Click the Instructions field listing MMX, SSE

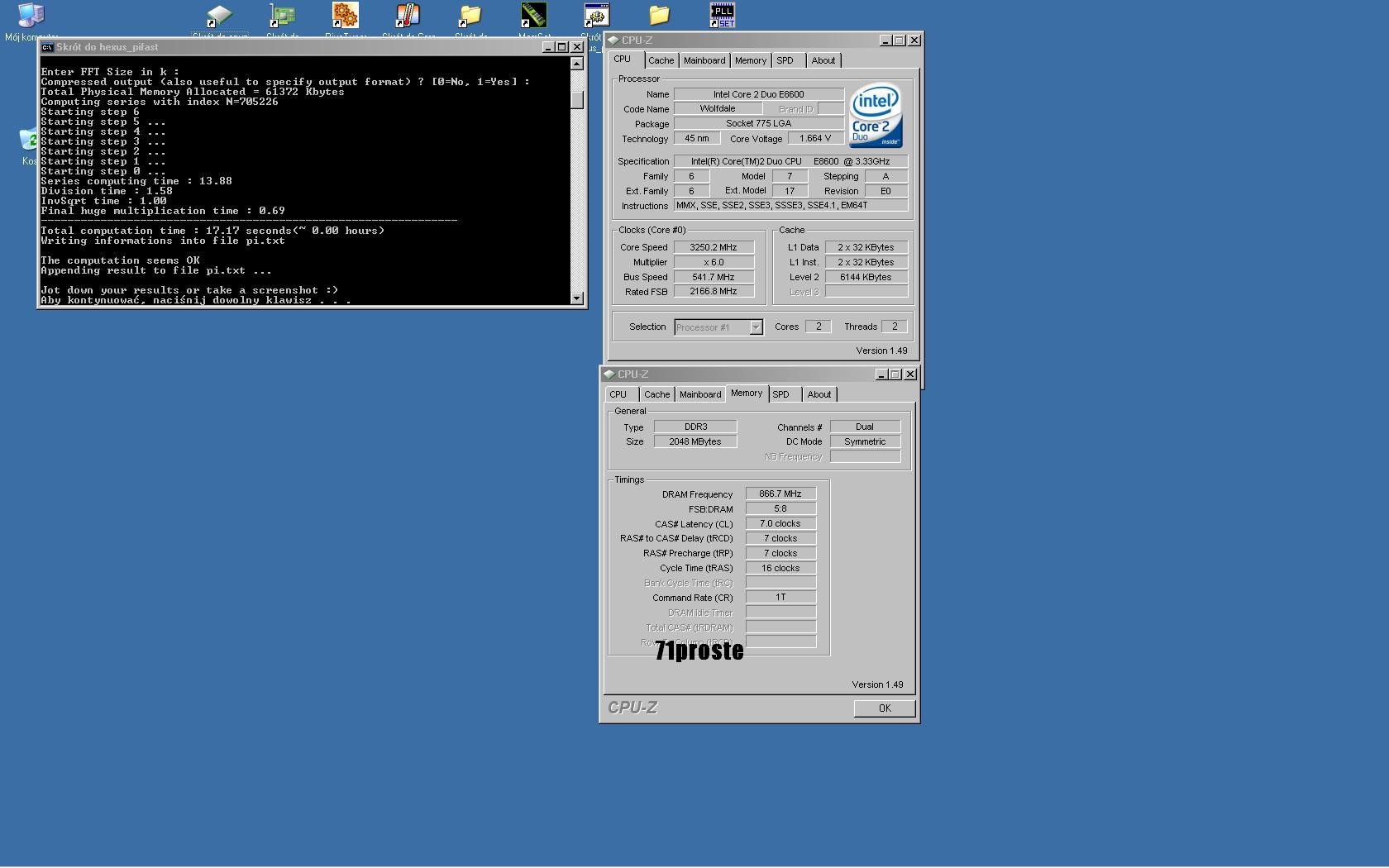click(x=790, y=205)
